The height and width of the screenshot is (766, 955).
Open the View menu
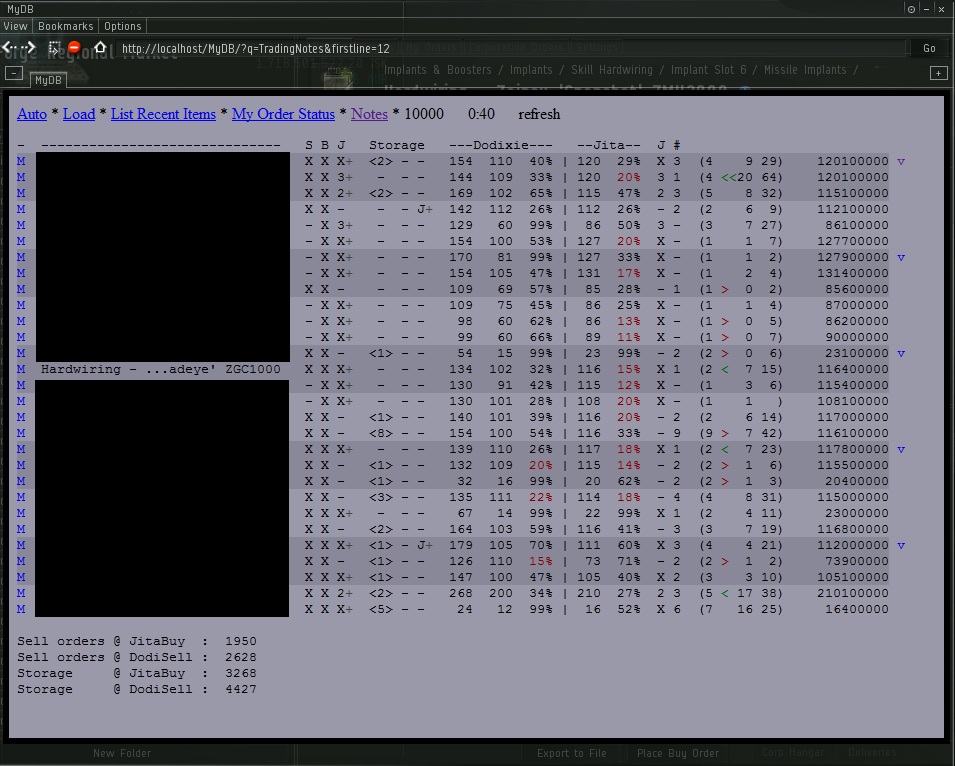[15, 26]
